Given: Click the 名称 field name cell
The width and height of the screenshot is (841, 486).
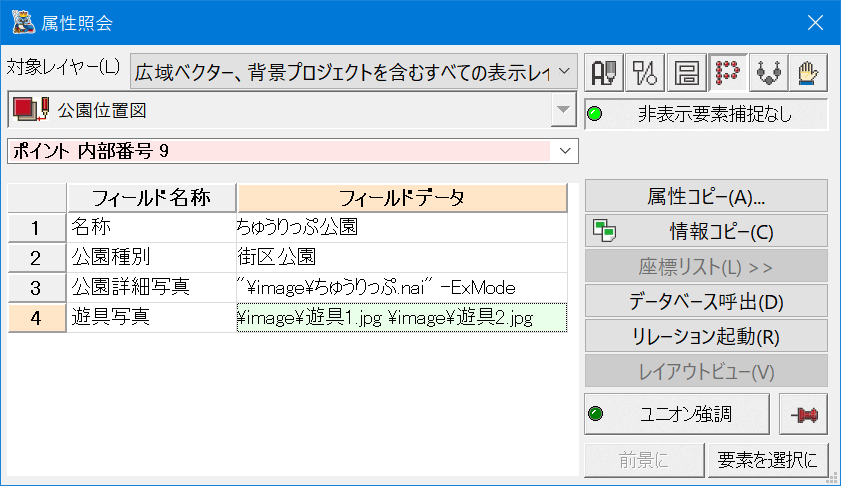Looking at the screenshot, I should (151, 227).
